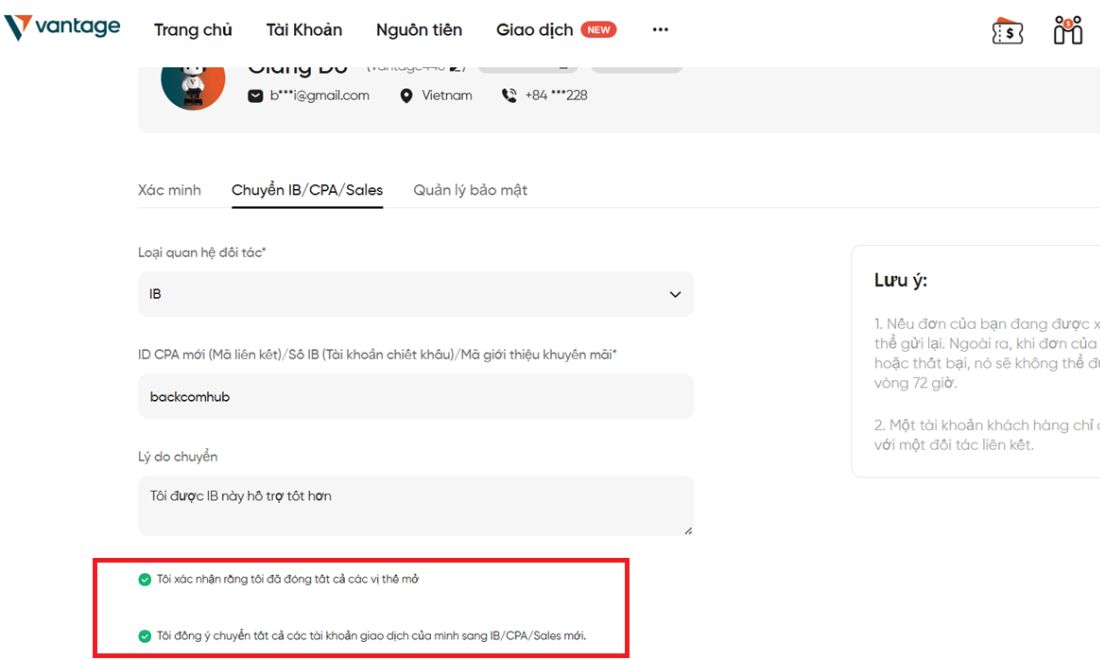Open Giao dịch menu
The image size is (1100, 660).
[535, 29]
